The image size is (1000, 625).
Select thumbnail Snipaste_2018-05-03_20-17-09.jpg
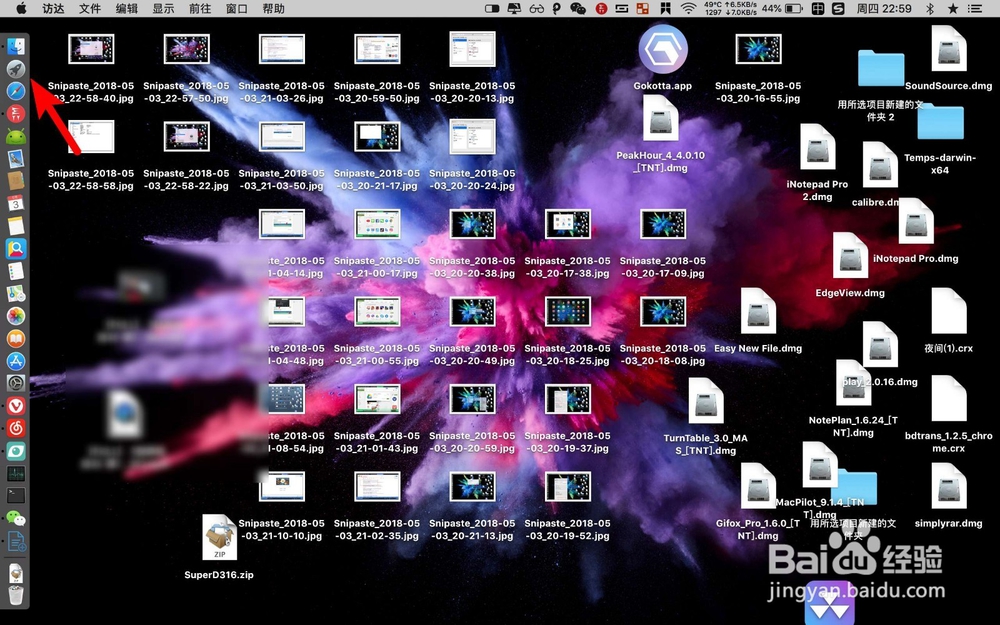663,224
